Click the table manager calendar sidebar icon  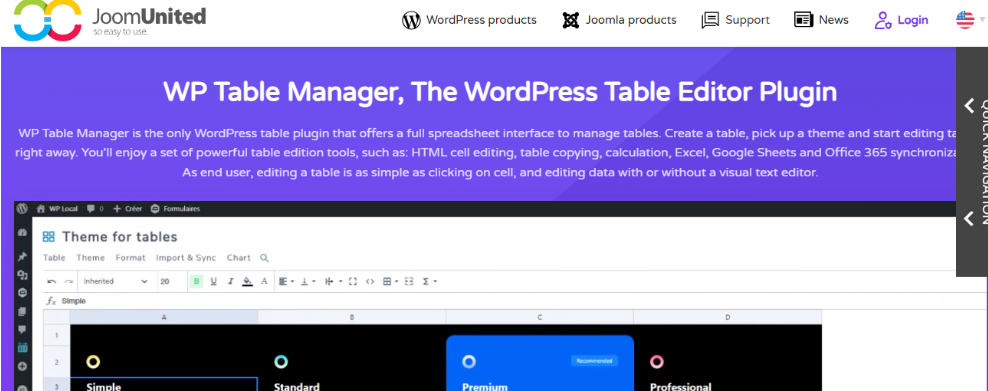pyautogui.click(x=23, y=347)
